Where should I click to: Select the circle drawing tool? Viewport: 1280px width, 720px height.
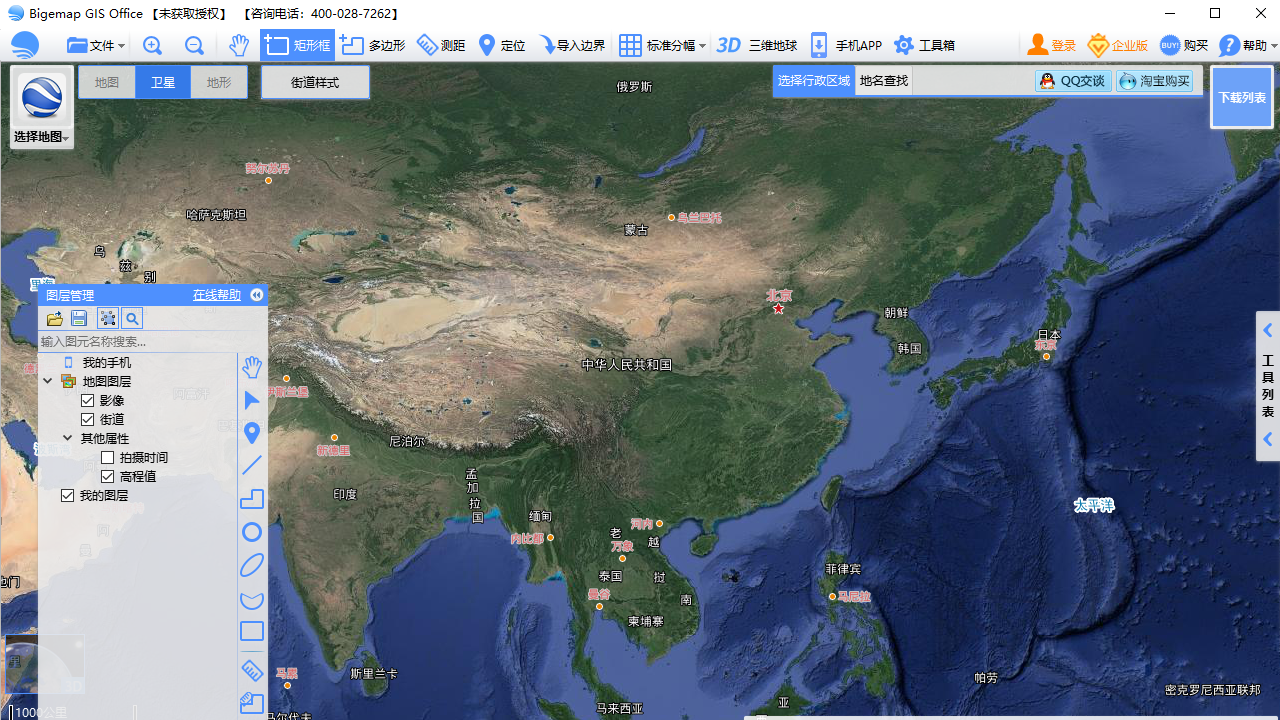click(252, 532)
